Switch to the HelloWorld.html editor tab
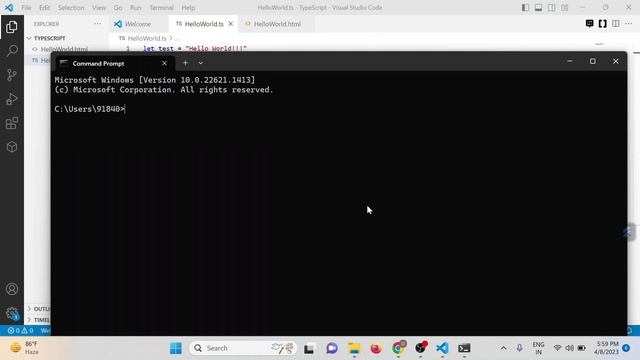The width and height of the screenshot is (640, 360). pyautogui.click(x=277, y=24)
